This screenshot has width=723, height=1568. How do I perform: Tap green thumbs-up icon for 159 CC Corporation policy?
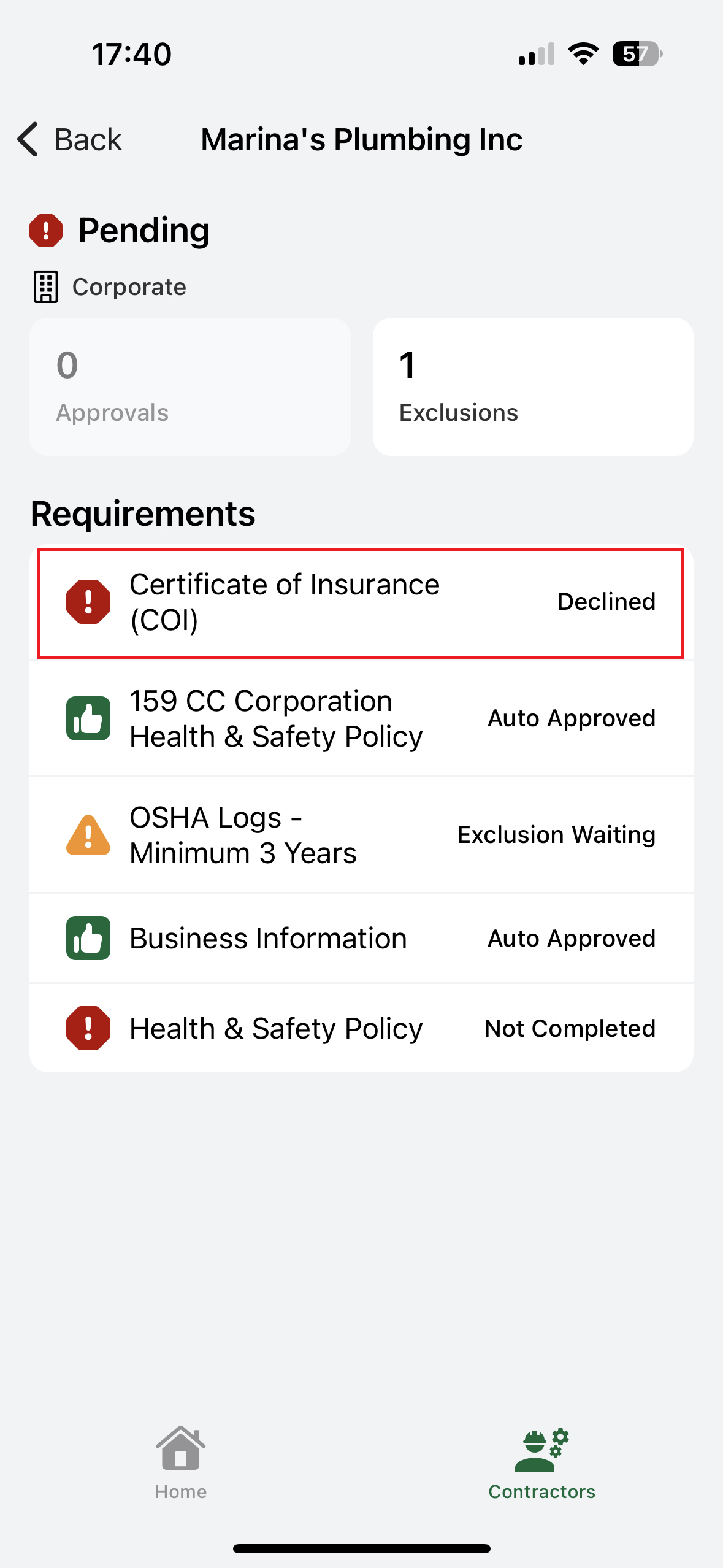[x=88, y=718]
